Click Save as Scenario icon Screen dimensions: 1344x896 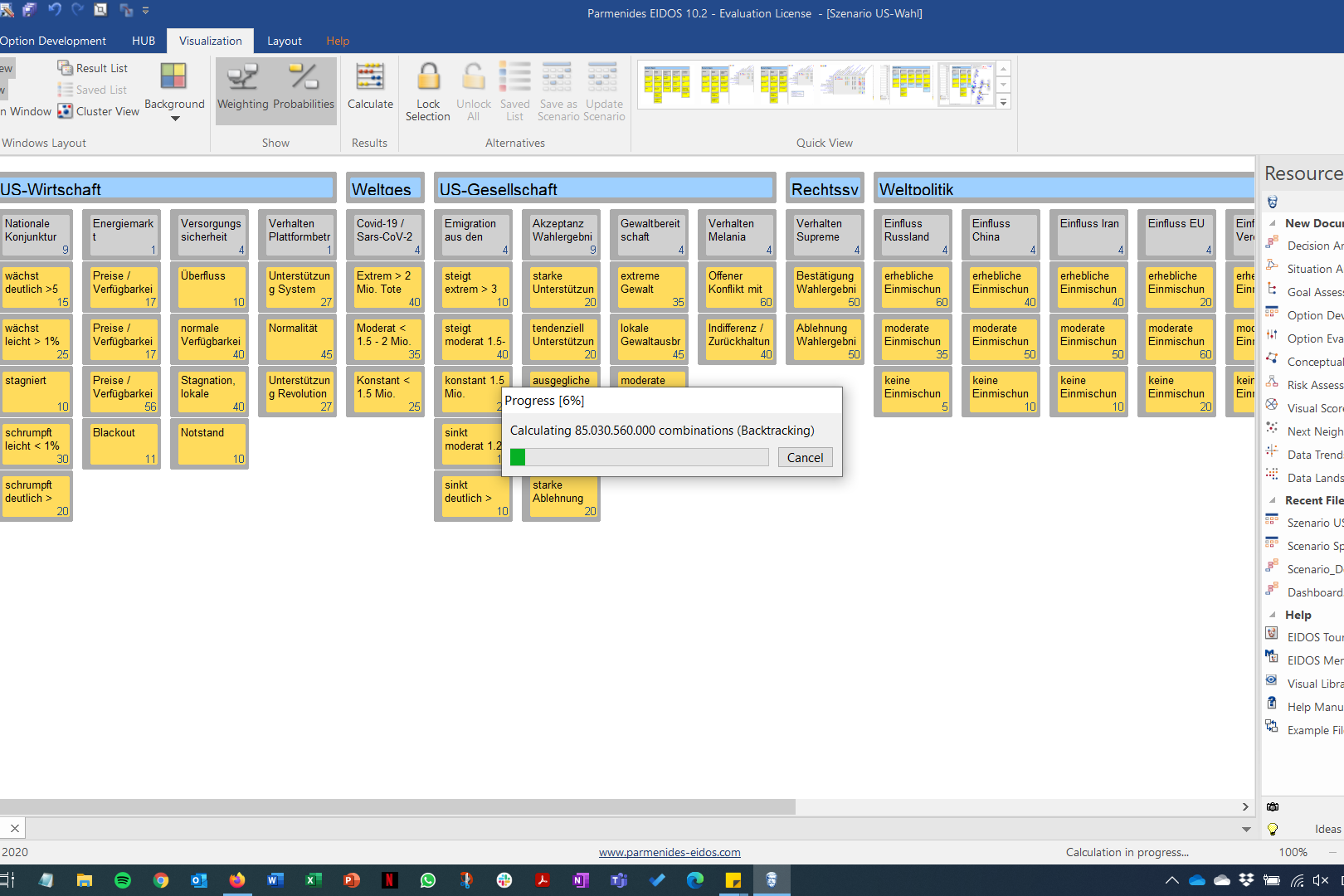tap(558, 76)
